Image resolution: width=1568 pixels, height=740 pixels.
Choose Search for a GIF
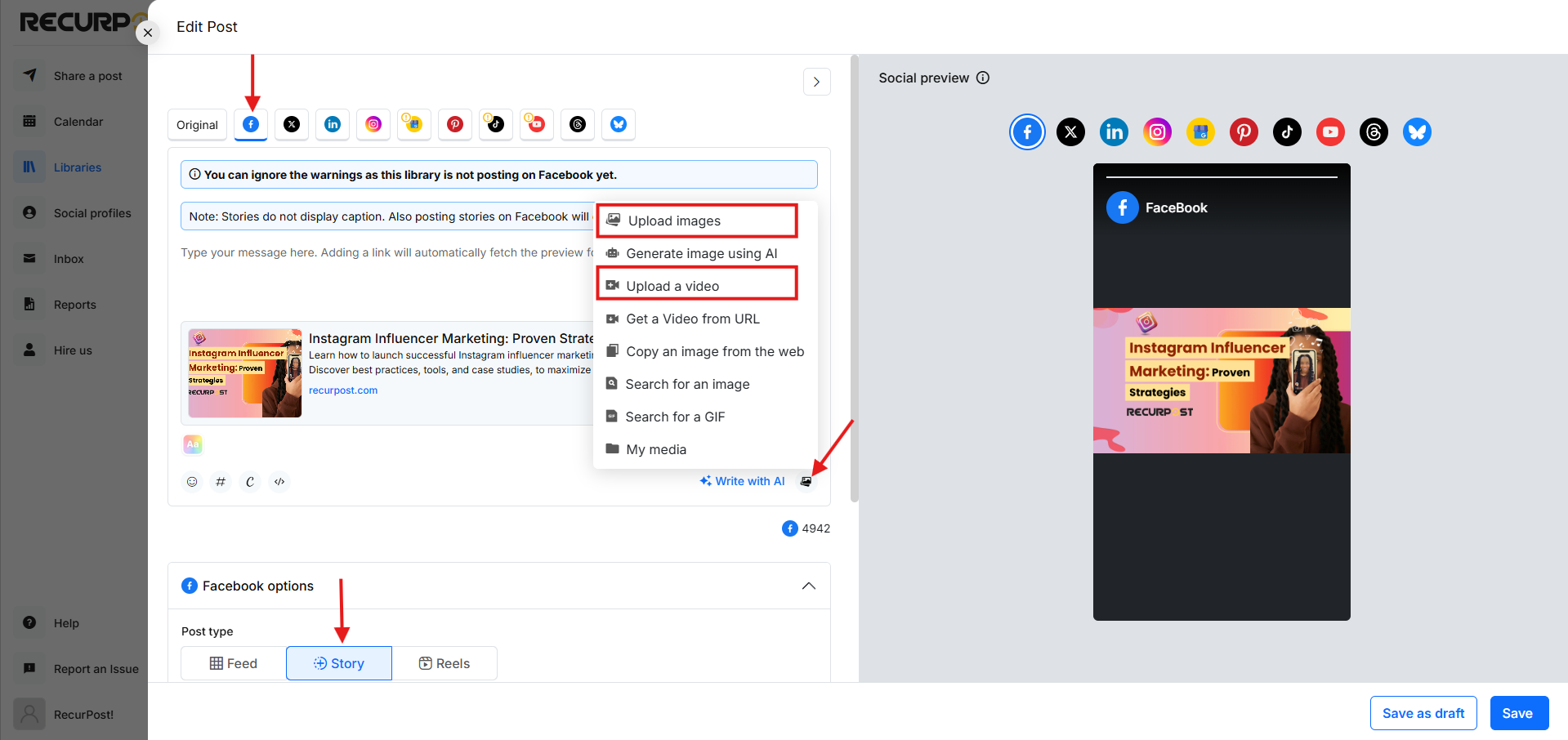click(x=705, y=417)
